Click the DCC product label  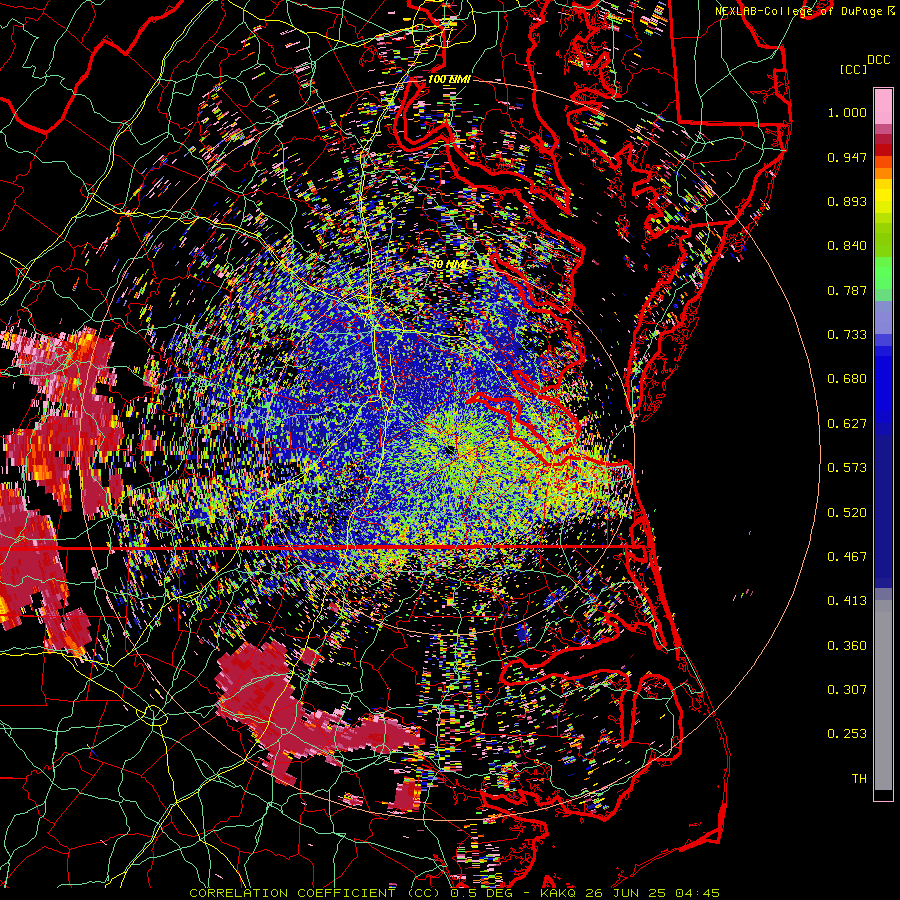[x=879, y=60]
